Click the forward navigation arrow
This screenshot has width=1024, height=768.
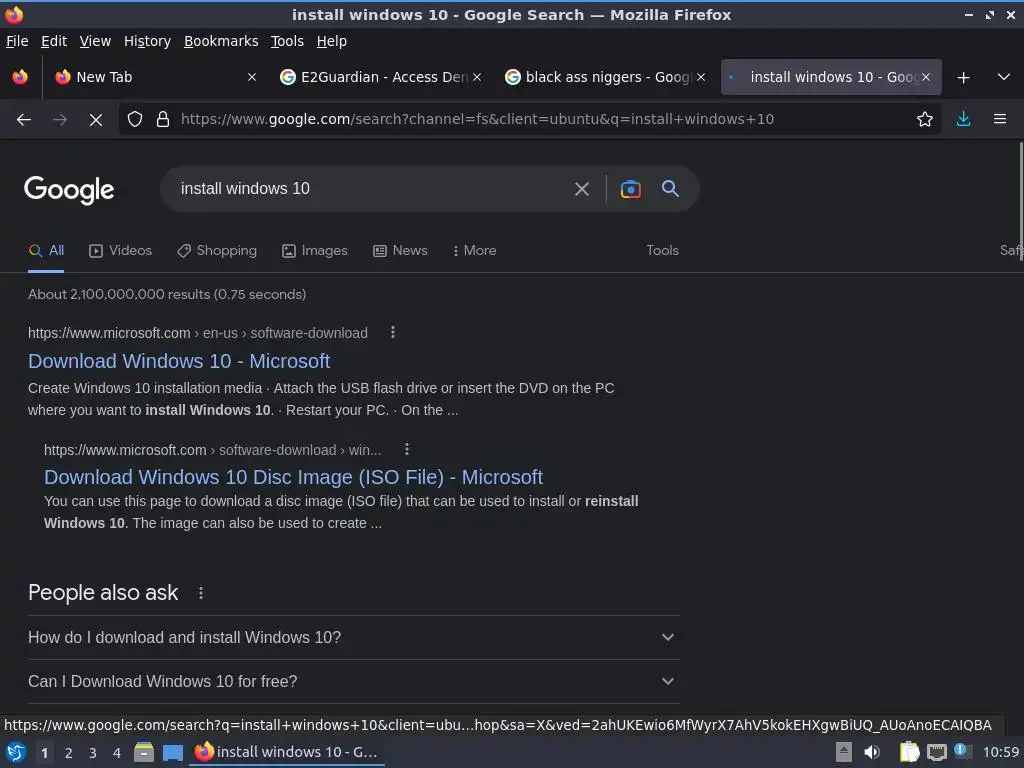(59, 120)
